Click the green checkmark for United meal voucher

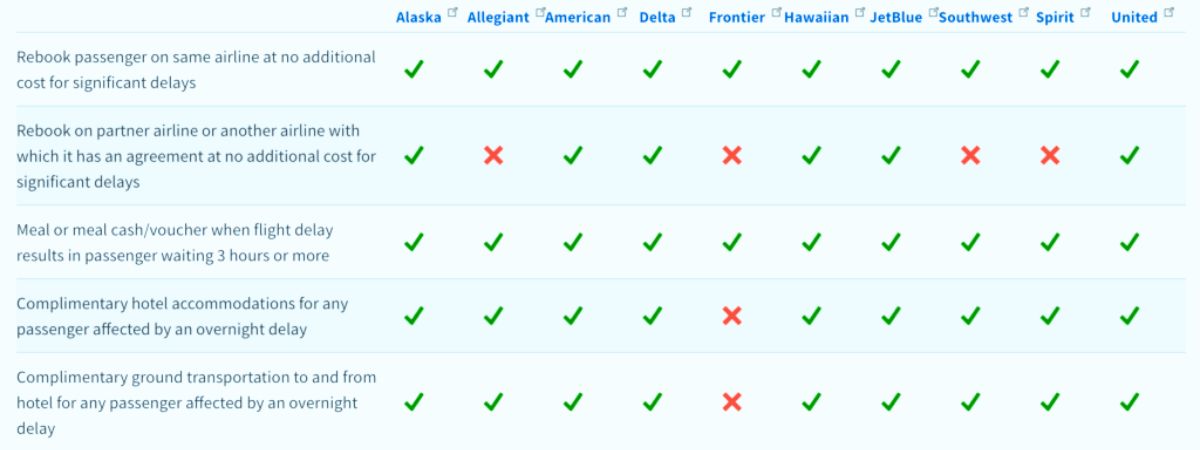[x=1129, y=242]
